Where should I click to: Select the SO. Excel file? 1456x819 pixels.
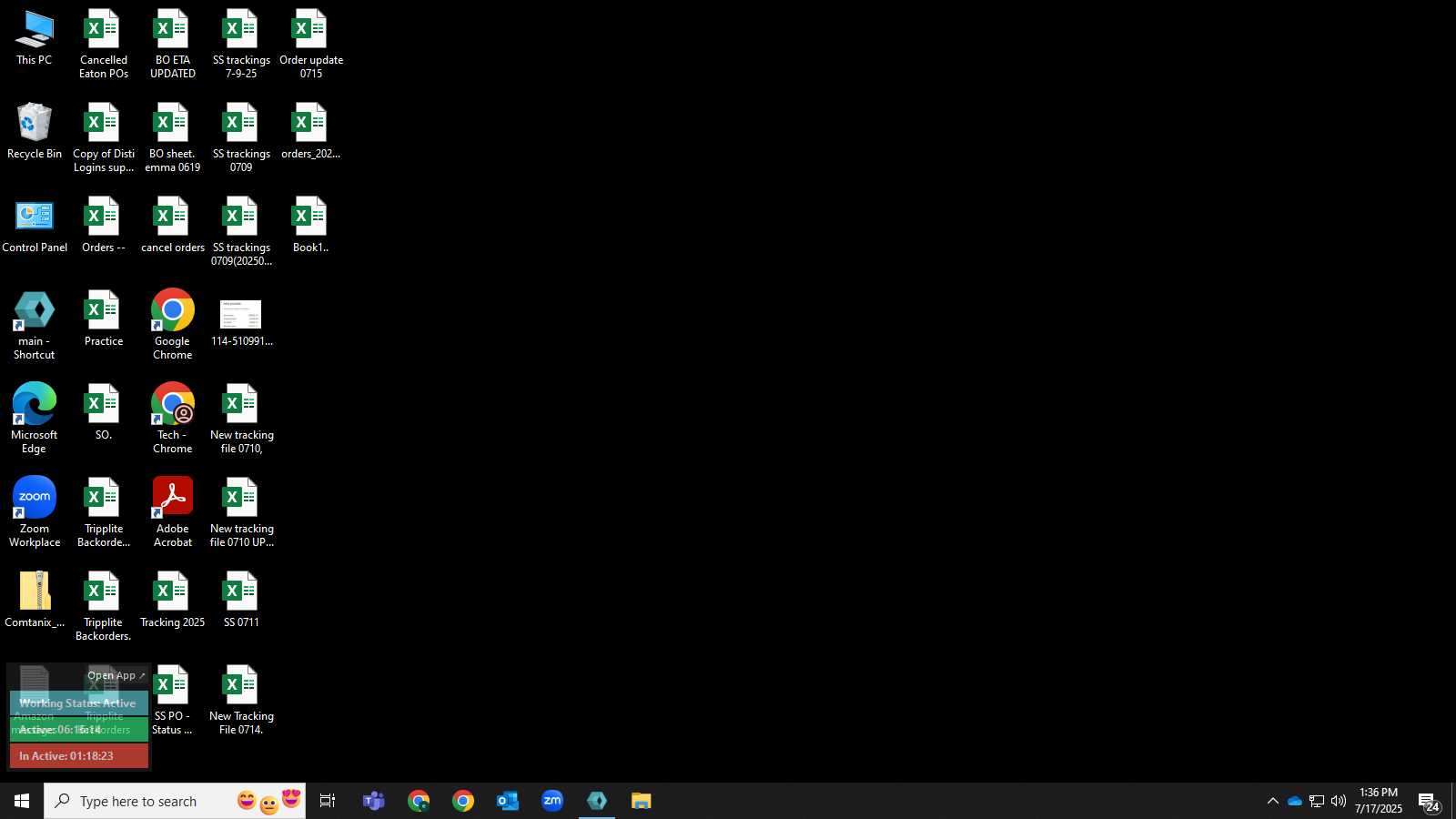pyautogui.click(x=104, y=414)
